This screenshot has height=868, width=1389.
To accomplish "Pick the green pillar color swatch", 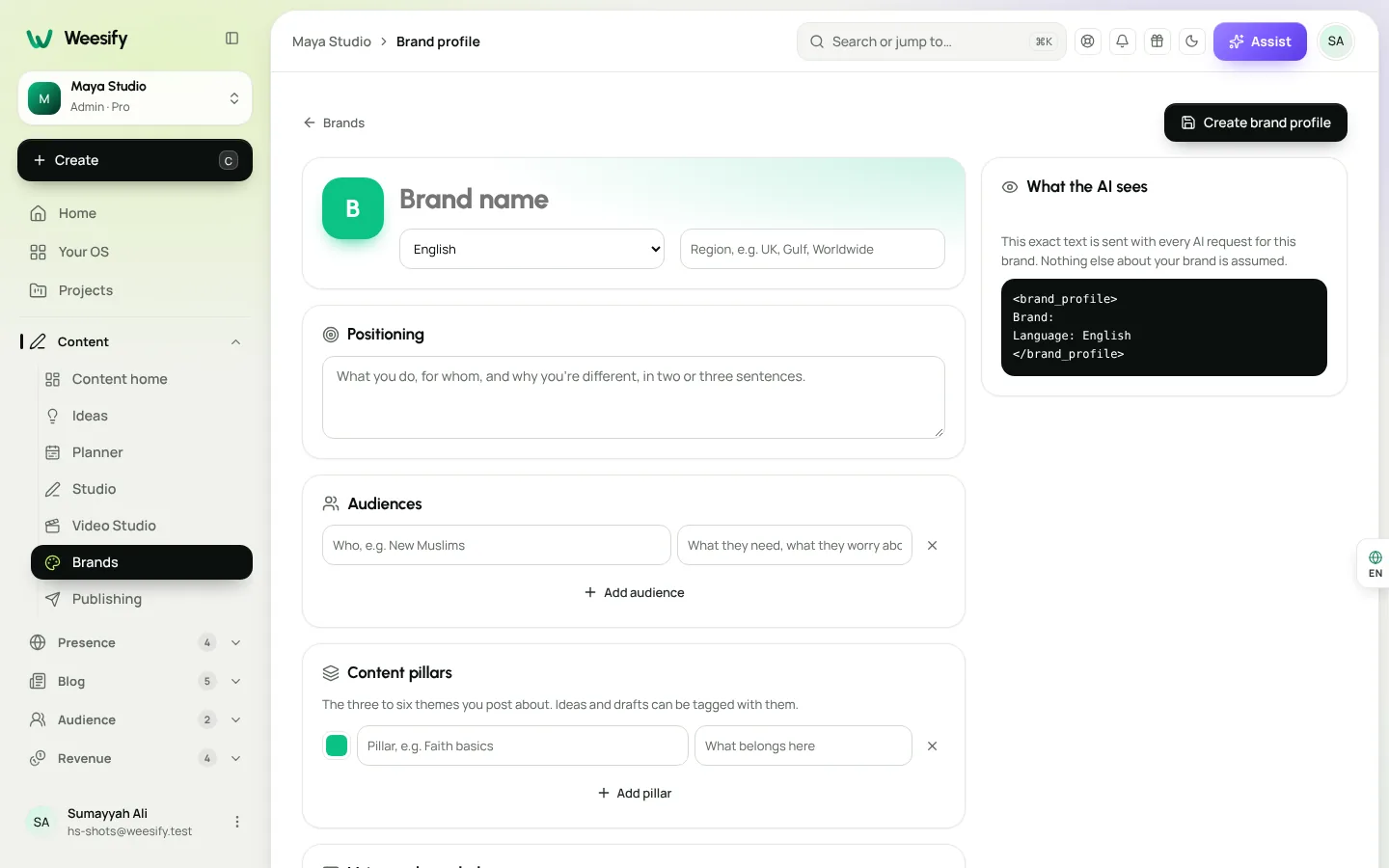I will pos(337,746).
